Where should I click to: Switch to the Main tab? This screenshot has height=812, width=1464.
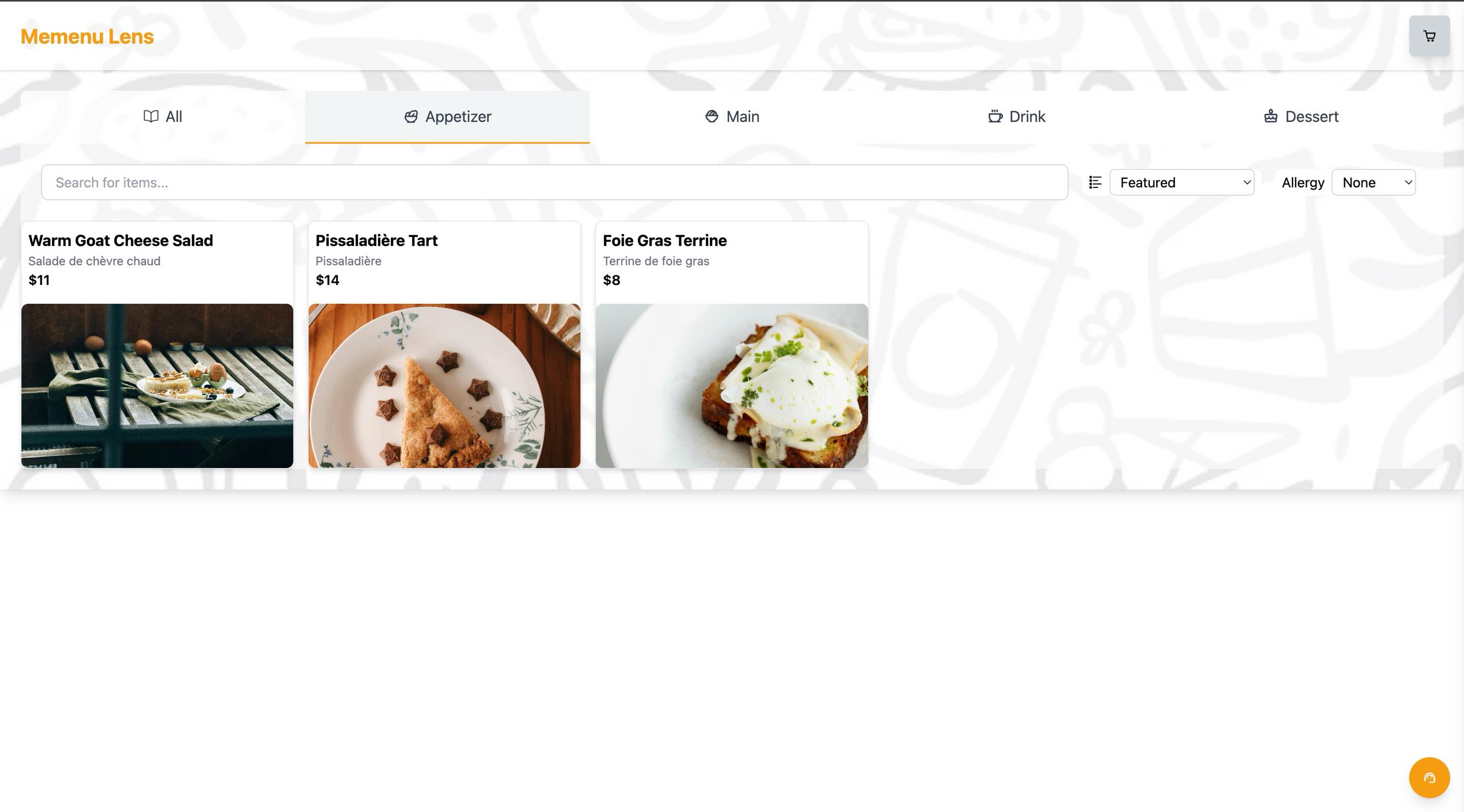tap(732, 116)
